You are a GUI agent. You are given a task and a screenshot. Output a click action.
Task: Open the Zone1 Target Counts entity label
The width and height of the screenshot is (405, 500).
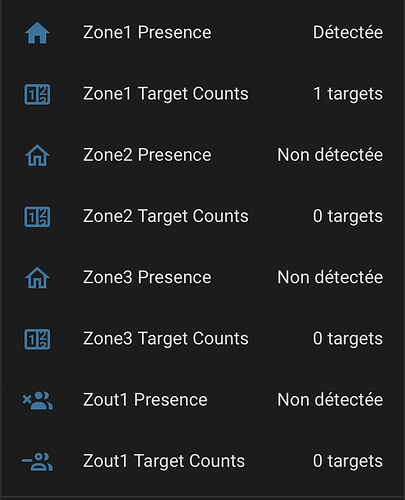click(166, 94)
